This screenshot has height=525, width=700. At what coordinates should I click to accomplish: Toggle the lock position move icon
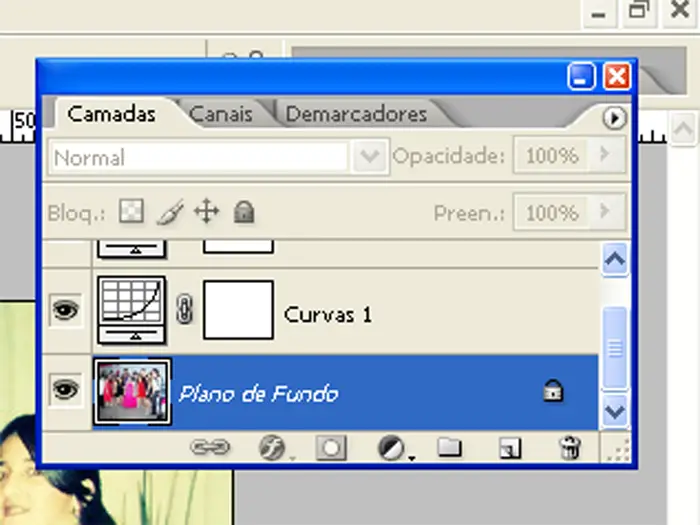[206, 212]
